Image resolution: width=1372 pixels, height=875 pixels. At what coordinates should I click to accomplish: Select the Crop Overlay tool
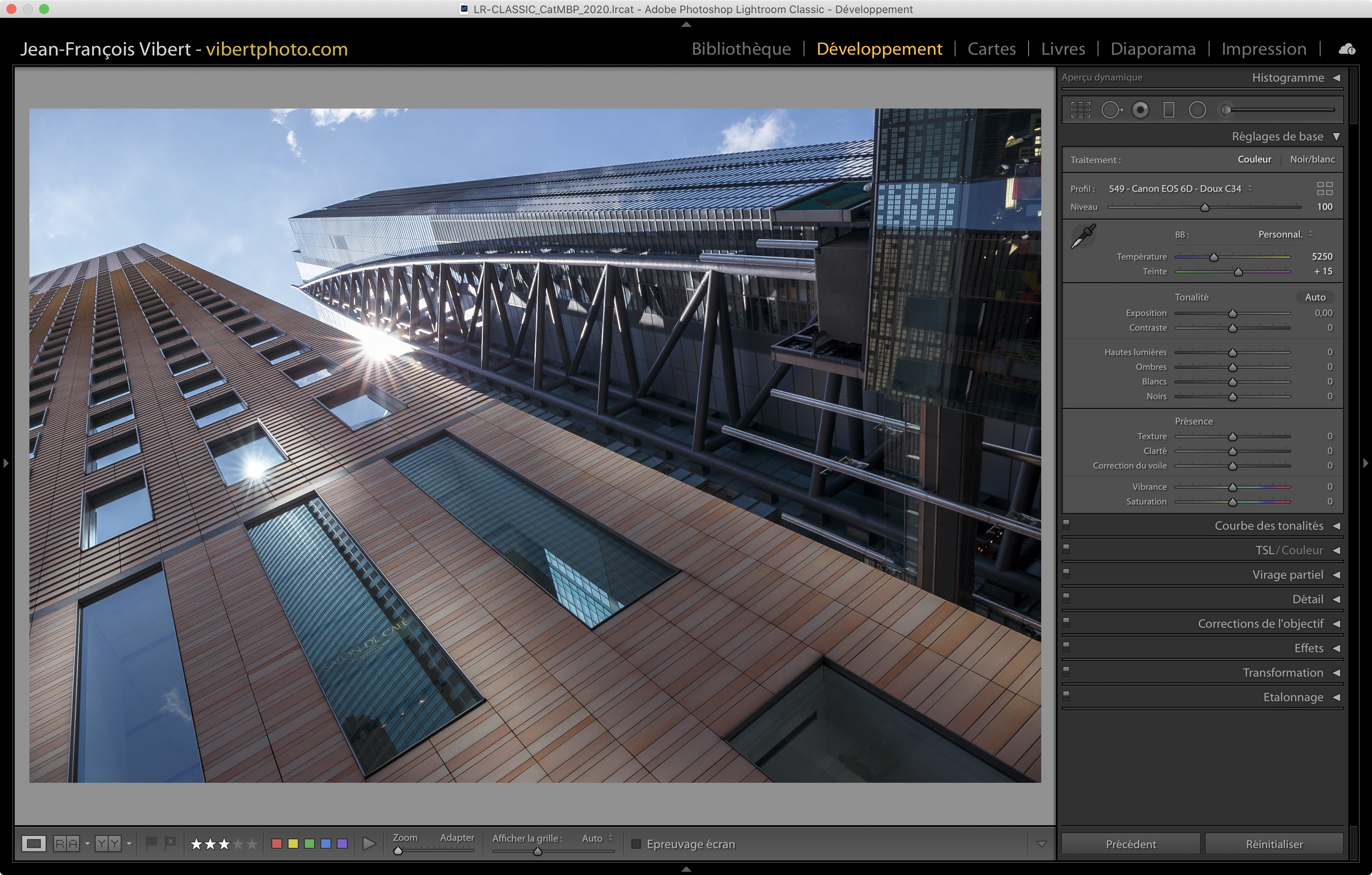[x=1080, y=110]
